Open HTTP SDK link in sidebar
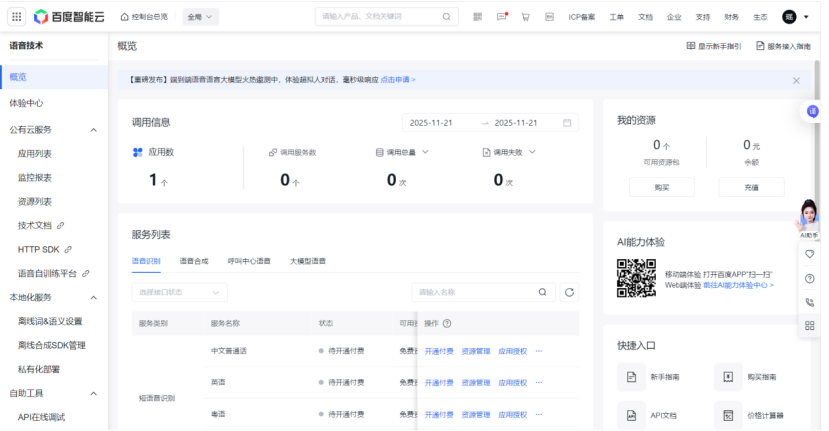Viewport: 829px width, 431px height. click(44, 250)
